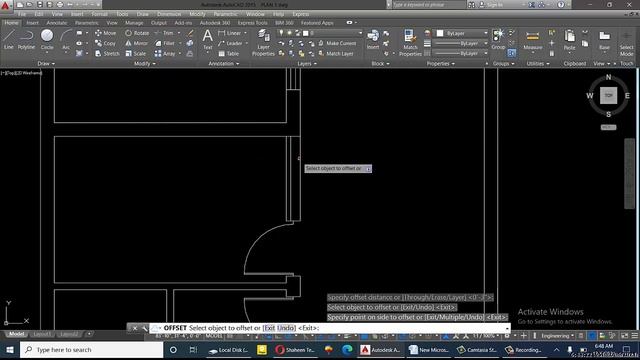Expand the Block panel dropdown
Image resolution: width=640 pixels, height=360 pixels.
click(x=380, y=64)
